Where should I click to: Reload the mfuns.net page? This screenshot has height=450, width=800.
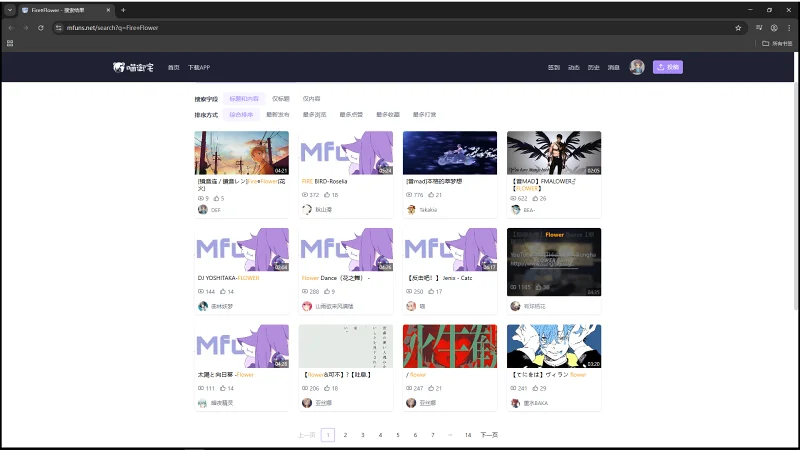41,28
